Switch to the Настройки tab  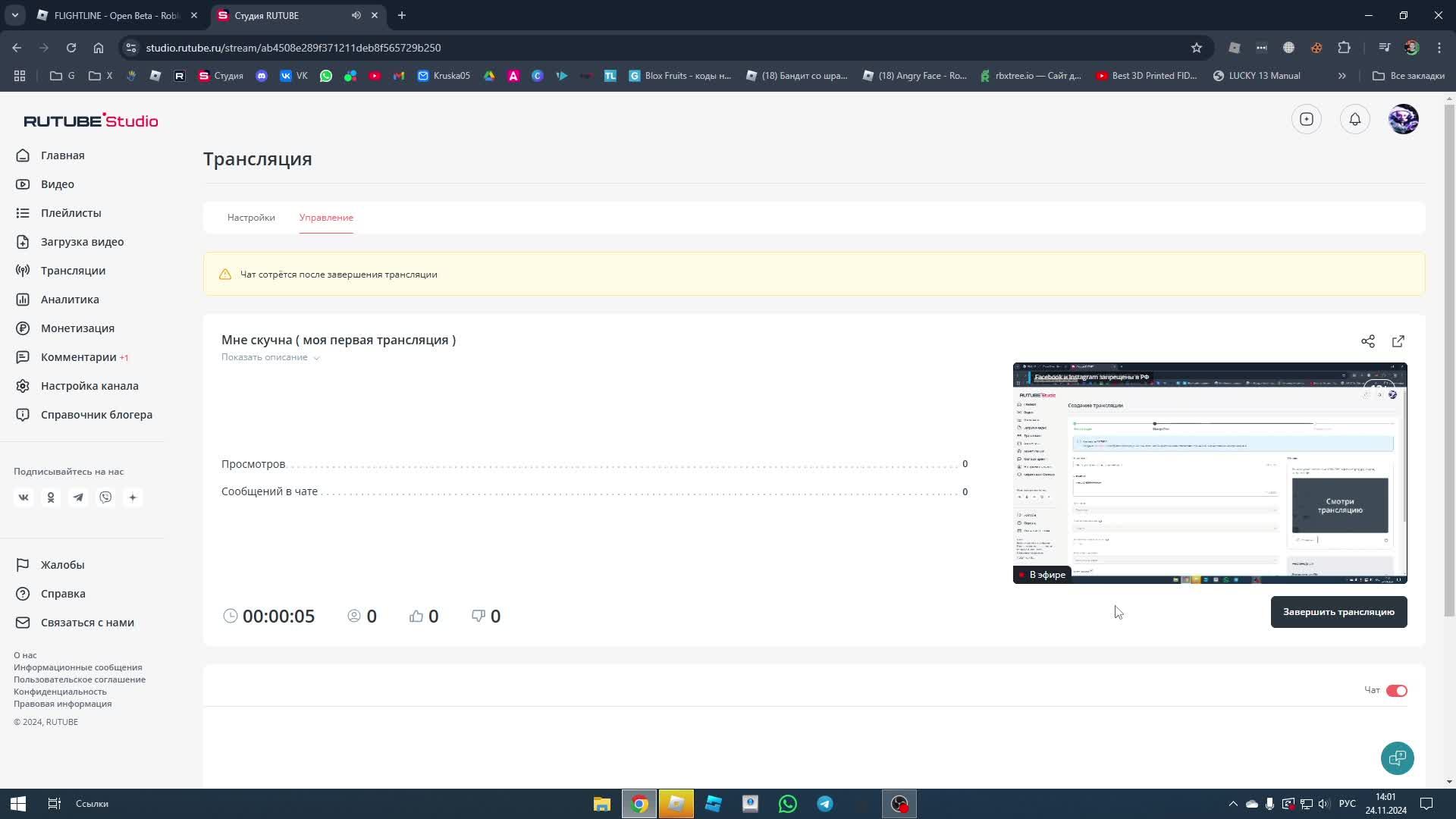point(251,218)
